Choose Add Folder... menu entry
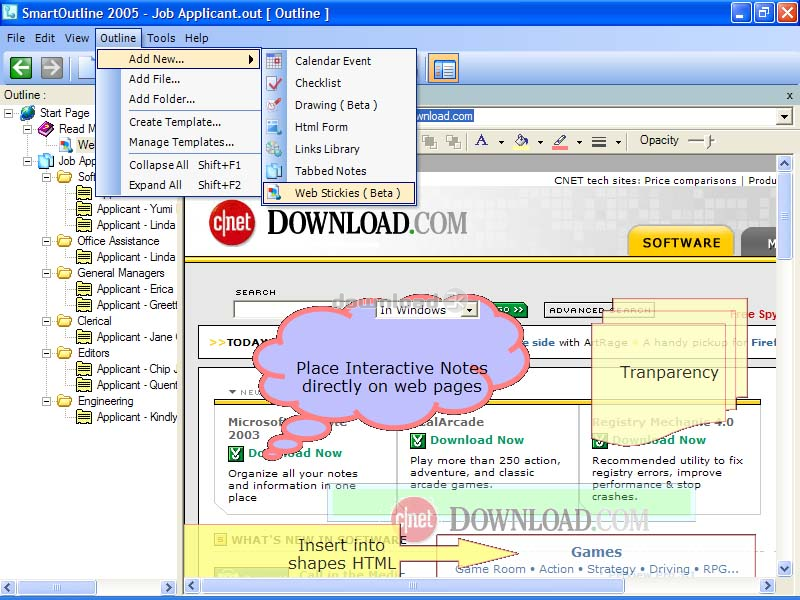This screenshot has height=600, width=800. [x=179, y=99]
